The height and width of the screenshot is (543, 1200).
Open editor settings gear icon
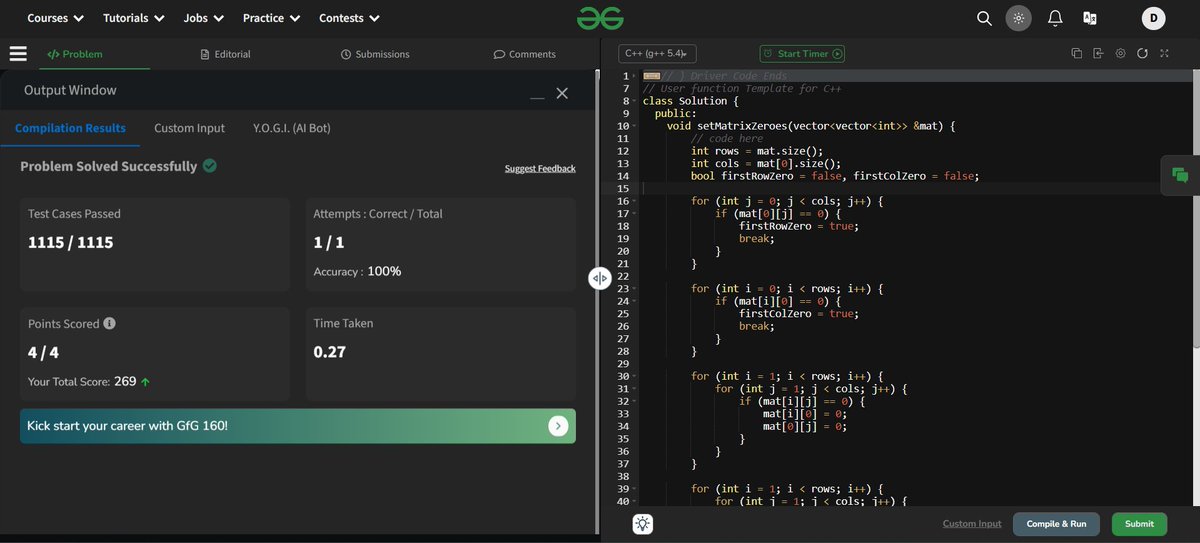click(1120, 54)
